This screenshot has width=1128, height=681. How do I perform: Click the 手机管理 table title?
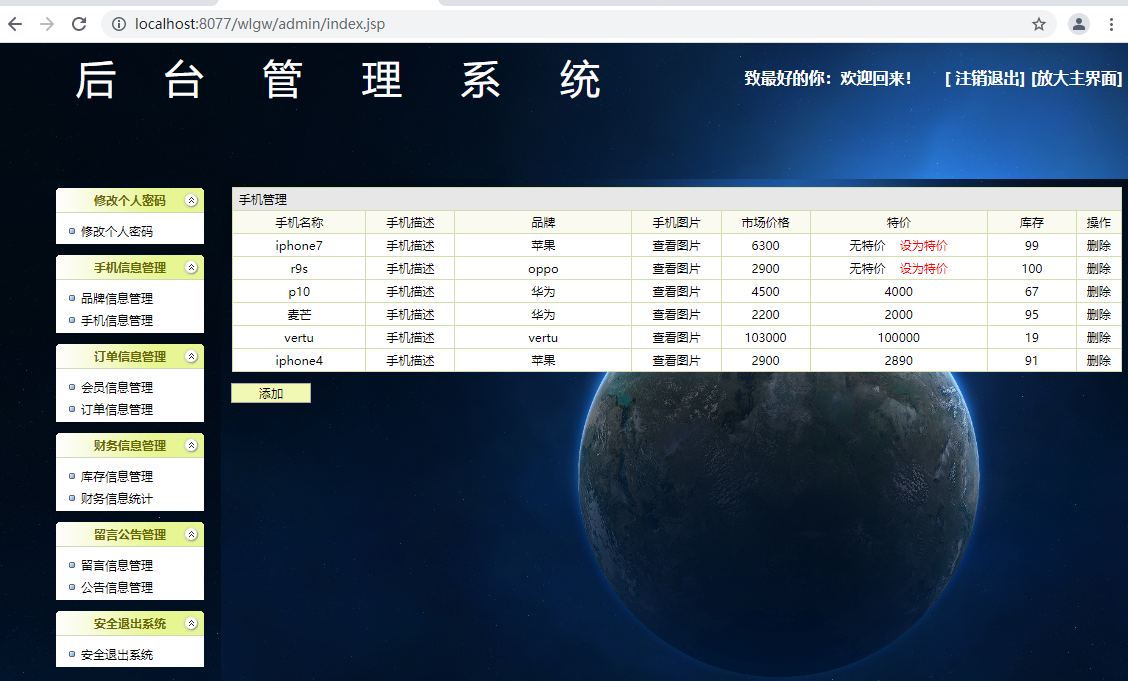click(x=263, y=200)
